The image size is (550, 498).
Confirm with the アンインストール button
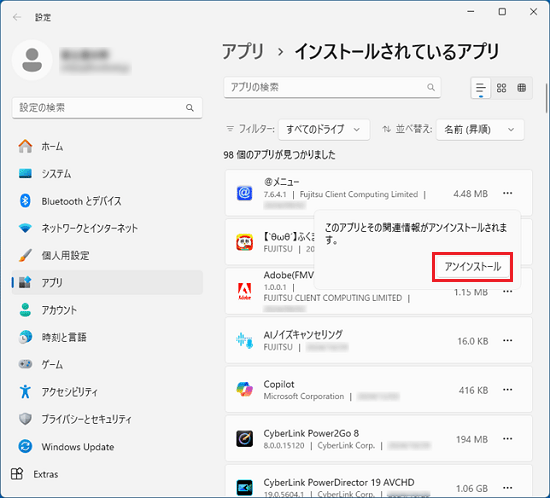(x=472, y=267)
